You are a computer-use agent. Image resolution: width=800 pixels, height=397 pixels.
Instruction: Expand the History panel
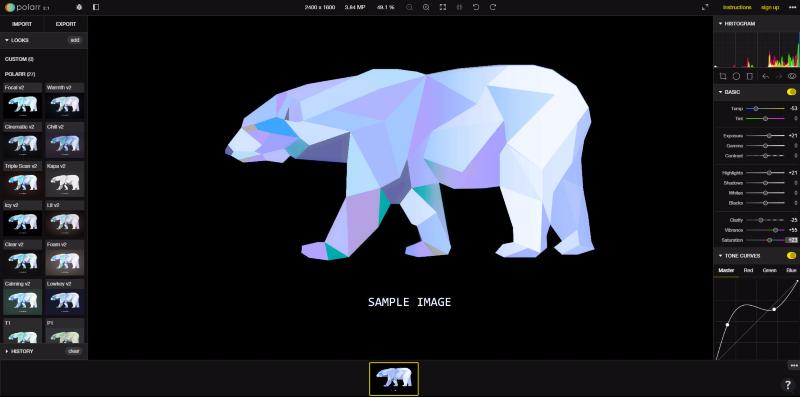(x=7, y=351)
